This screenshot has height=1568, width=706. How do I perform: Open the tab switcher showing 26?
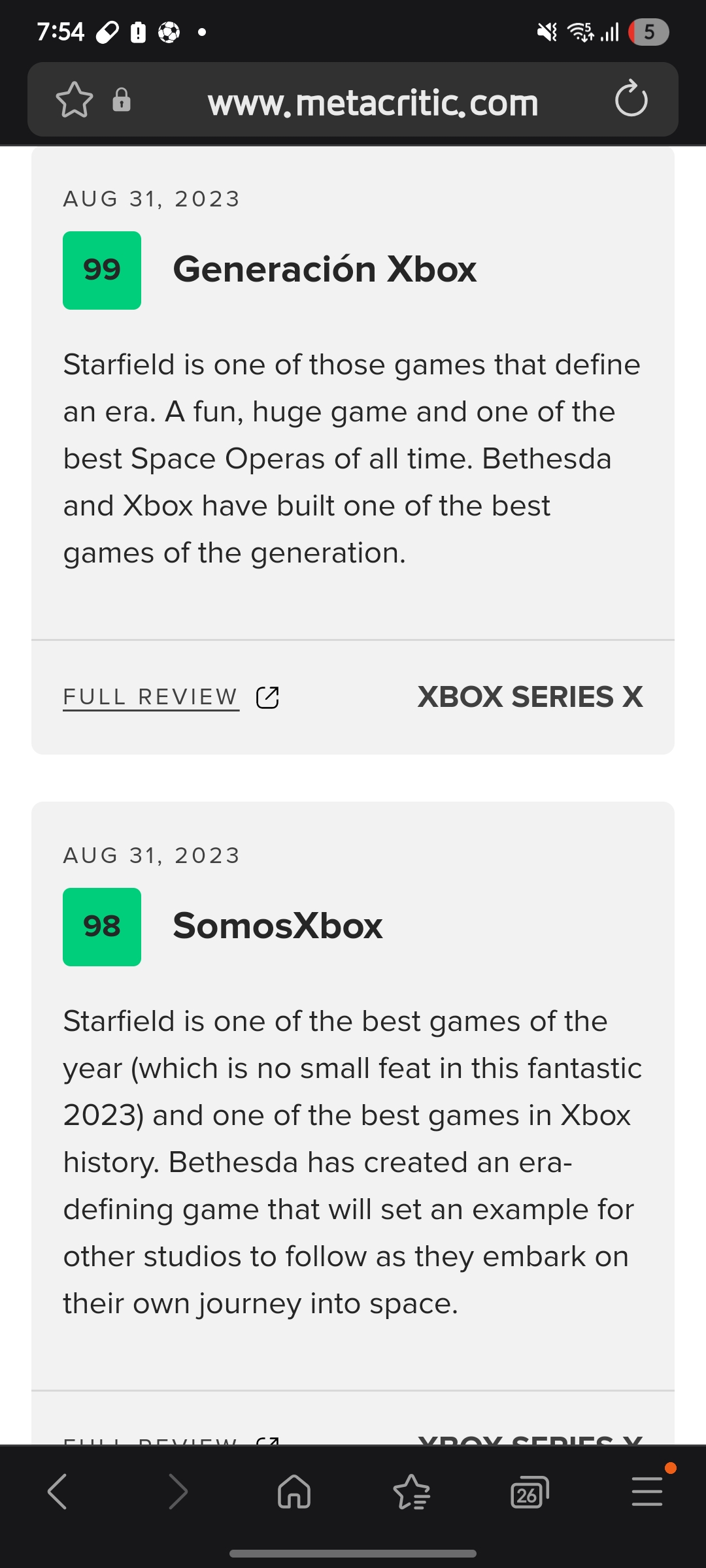coord(529,1492)
